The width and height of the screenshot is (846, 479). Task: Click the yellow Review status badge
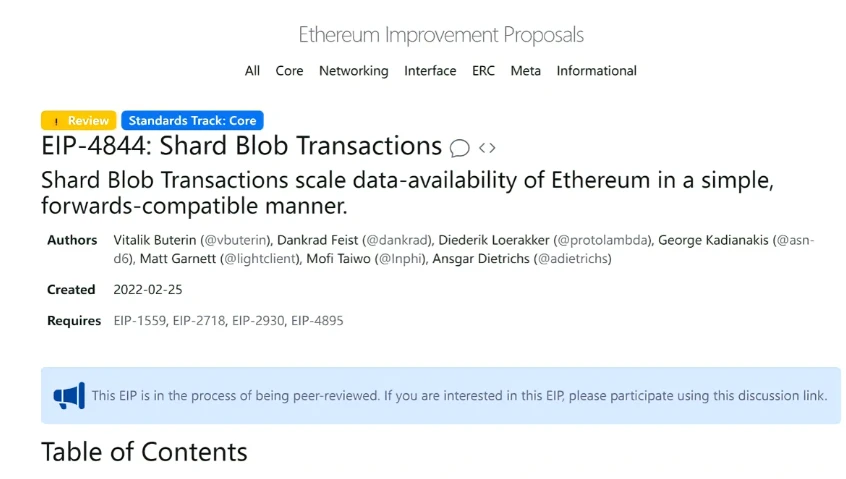79,120
